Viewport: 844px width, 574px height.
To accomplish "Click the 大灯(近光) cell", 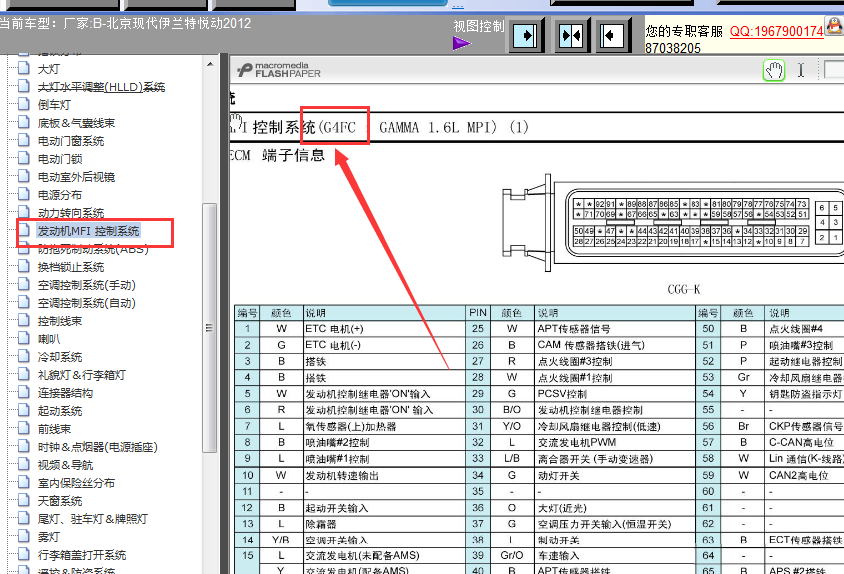I will [615, 508].
